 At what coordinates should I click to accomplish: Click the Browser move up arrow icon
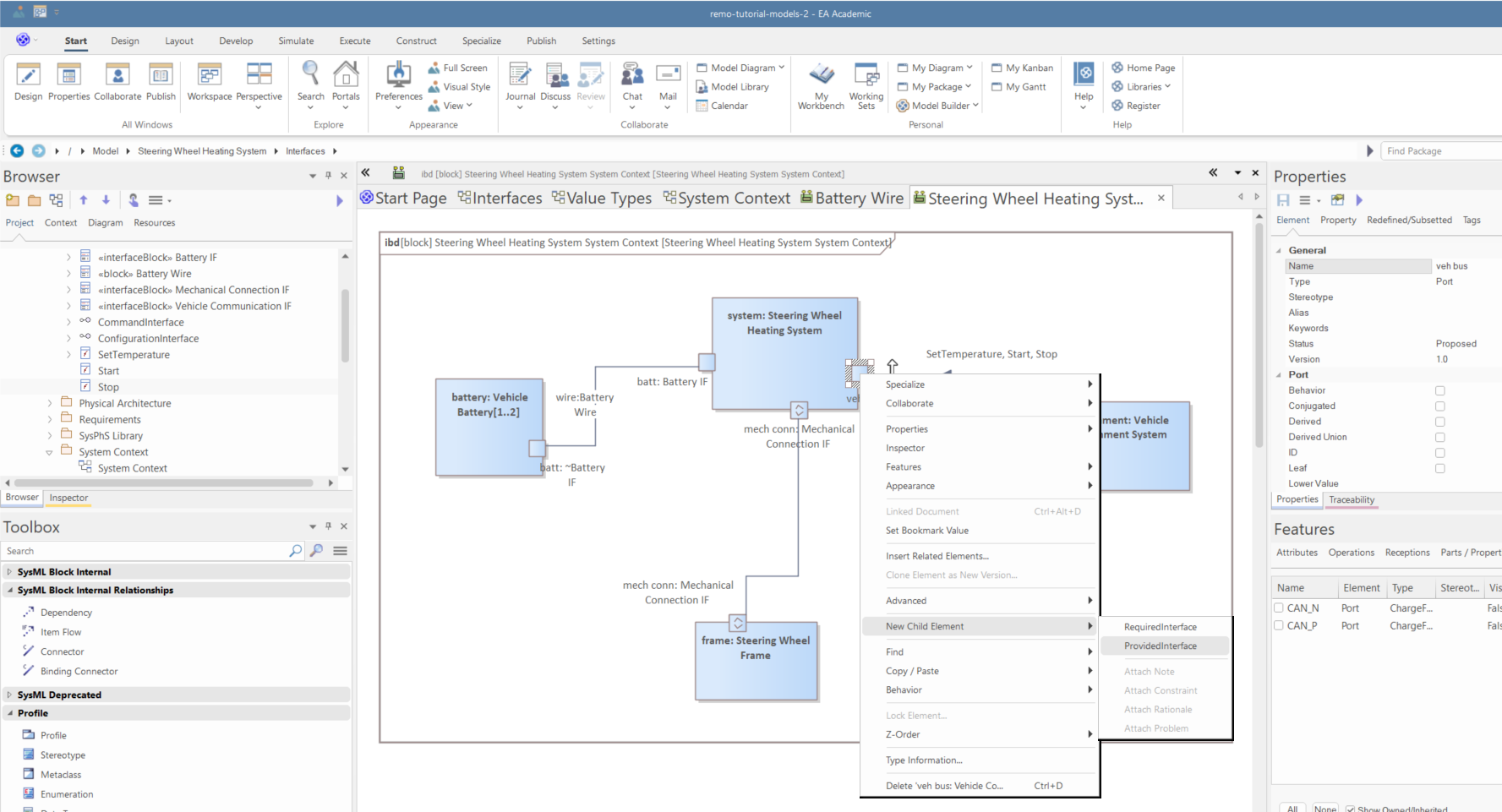84,200
